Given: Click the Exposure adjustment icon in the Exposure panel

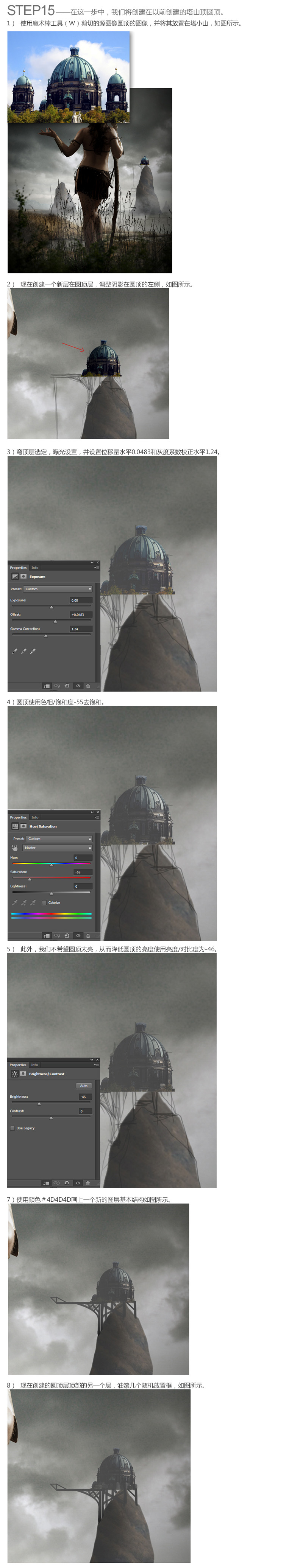Looking at the screenshot, I should tap(15, 577).
